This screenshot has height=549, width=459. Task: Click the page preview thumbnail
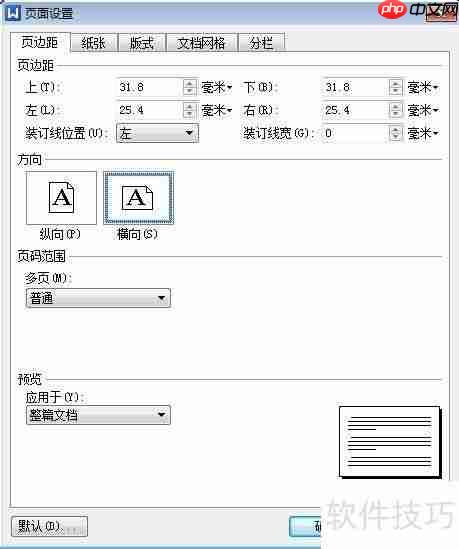point(390,442)
